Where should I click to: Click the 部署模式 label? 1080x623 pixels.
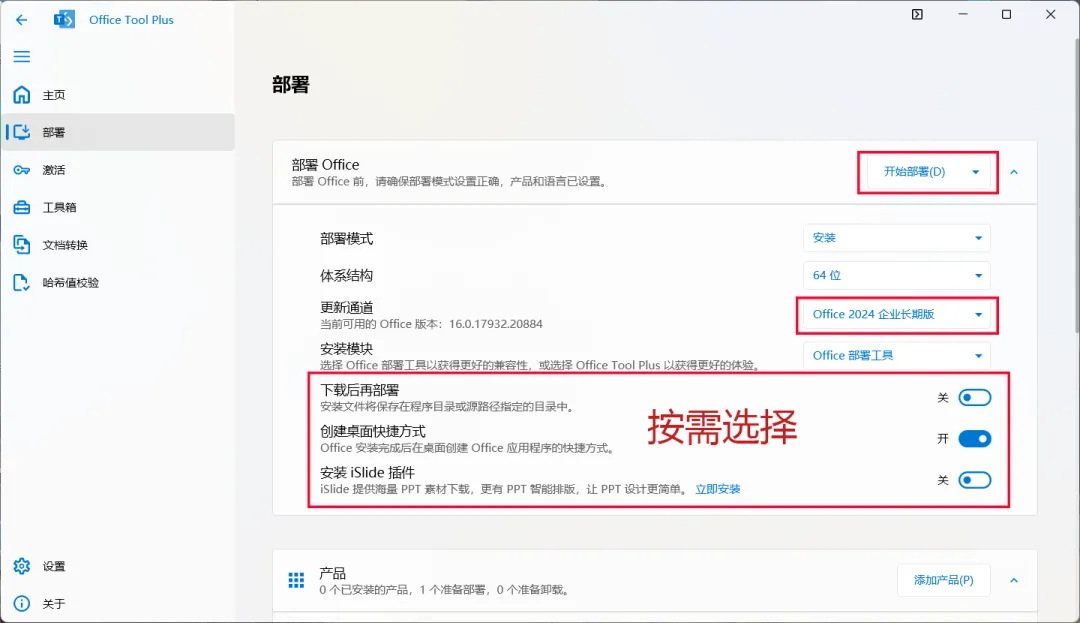(x=346, y=239)
